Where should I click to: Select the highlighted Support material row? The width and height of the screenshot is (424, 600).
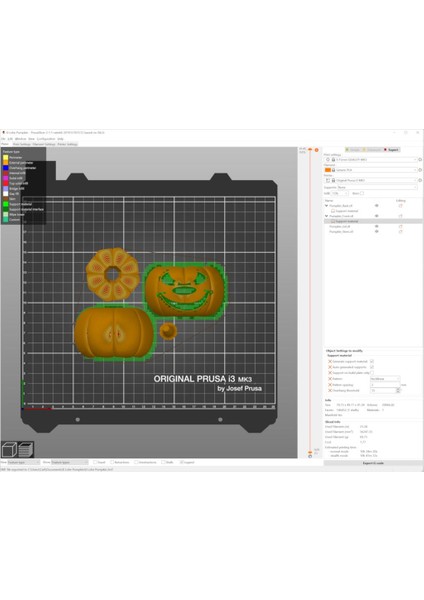(373, 221)
